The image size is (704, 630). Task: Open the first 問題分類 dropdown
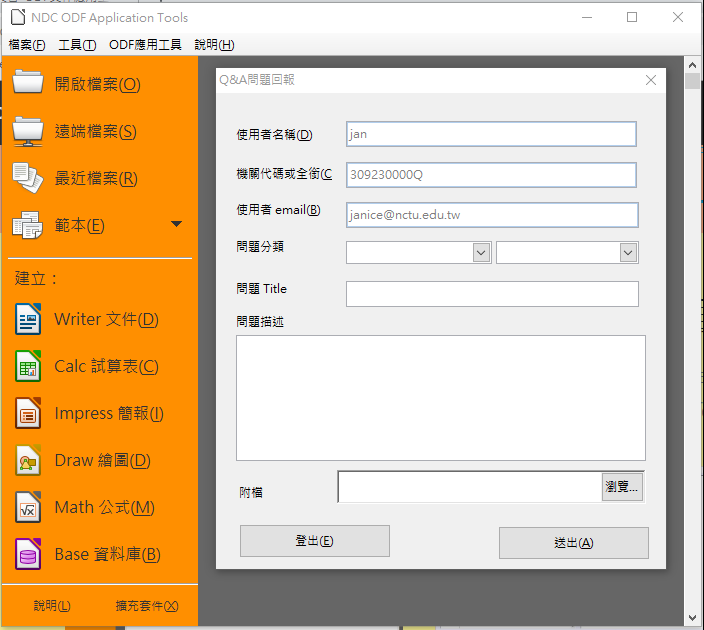click(x=481, y=253)
